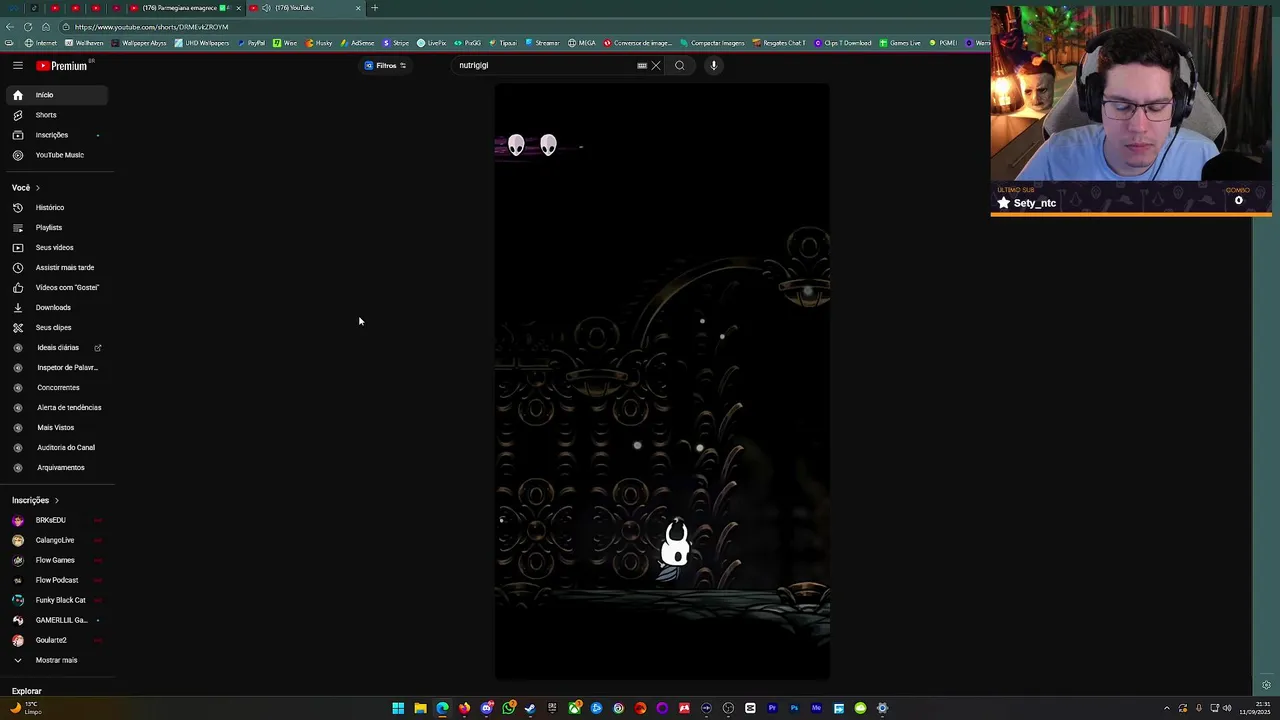Viewport: 1280px width, 720px height.
Task: Click the Shorts video player
Action: coord(662,381)
